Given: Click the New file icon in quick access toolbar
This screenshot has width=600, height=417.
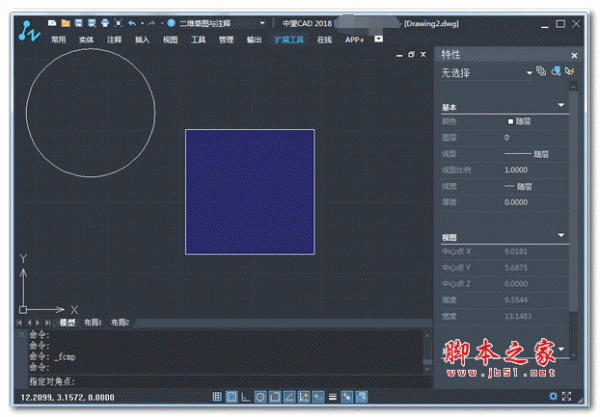Looking at the screenshot, I should pos(51,22).
